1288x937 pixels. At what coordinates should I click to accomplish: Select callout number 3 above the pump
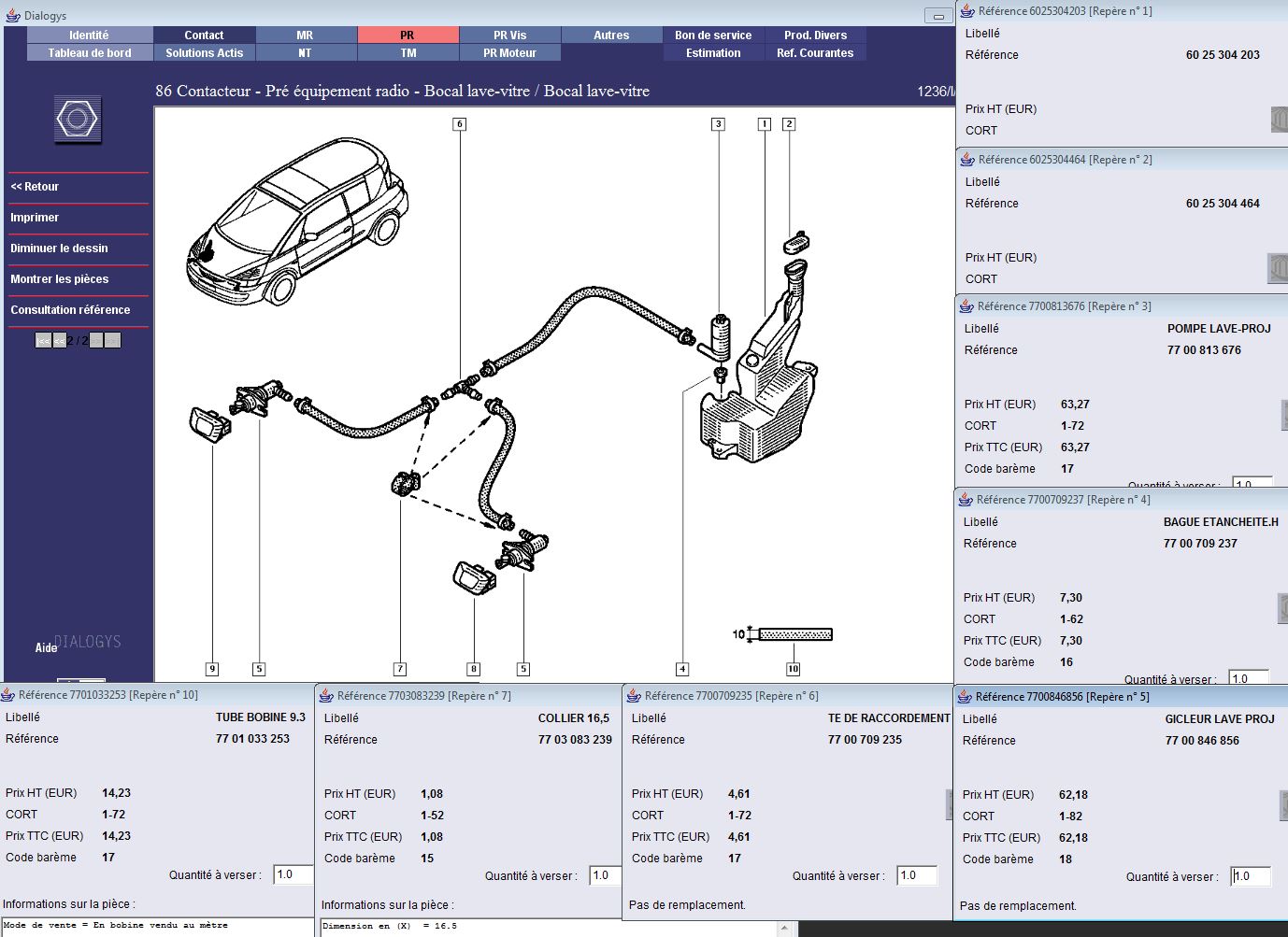pos(718,124)
